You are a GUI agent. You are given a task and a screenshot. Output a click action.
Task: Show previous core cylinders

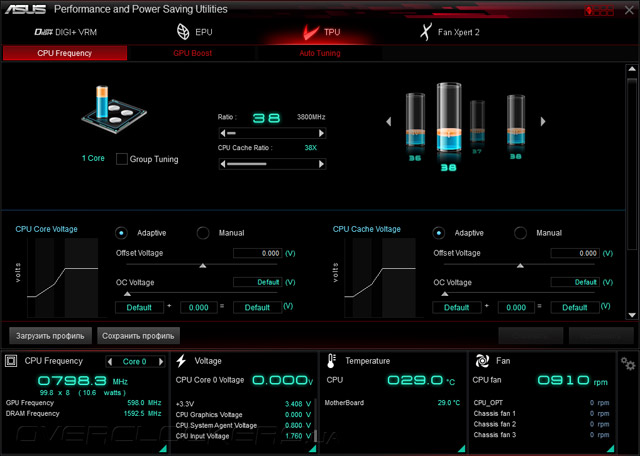(389, 121)
